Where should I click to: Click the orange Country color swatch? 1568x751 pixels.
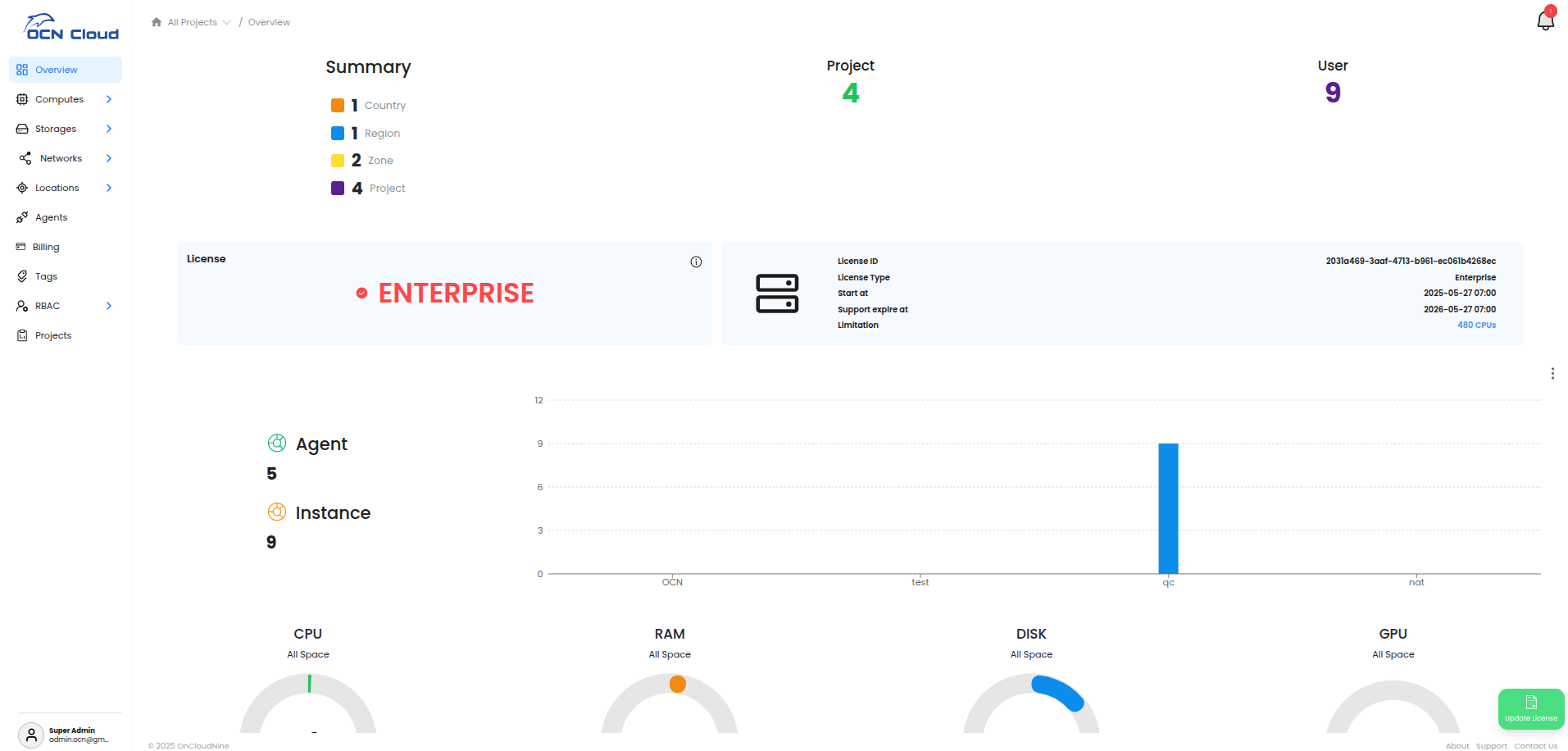click(338, 106)
